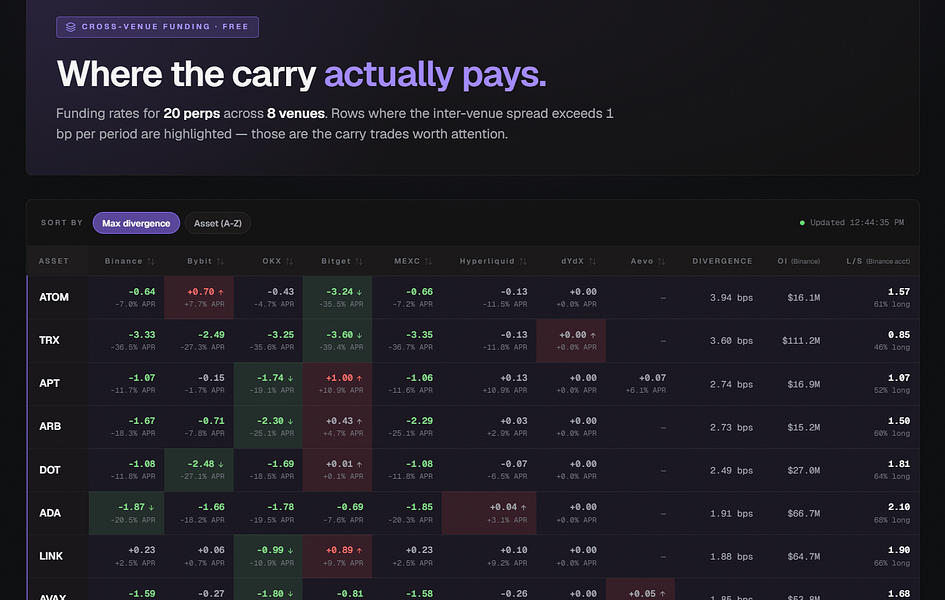Sort by Binance column arrows icon

click(151, 261)
